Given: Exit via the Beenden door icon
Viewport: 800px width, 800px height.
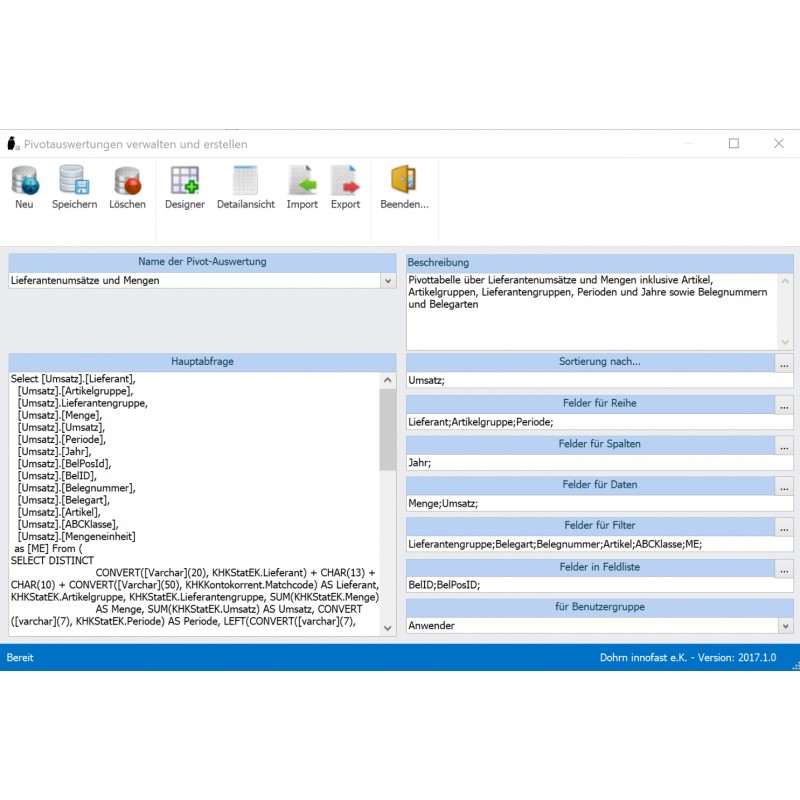Looking at the screenshot, I should coord(404,179).
